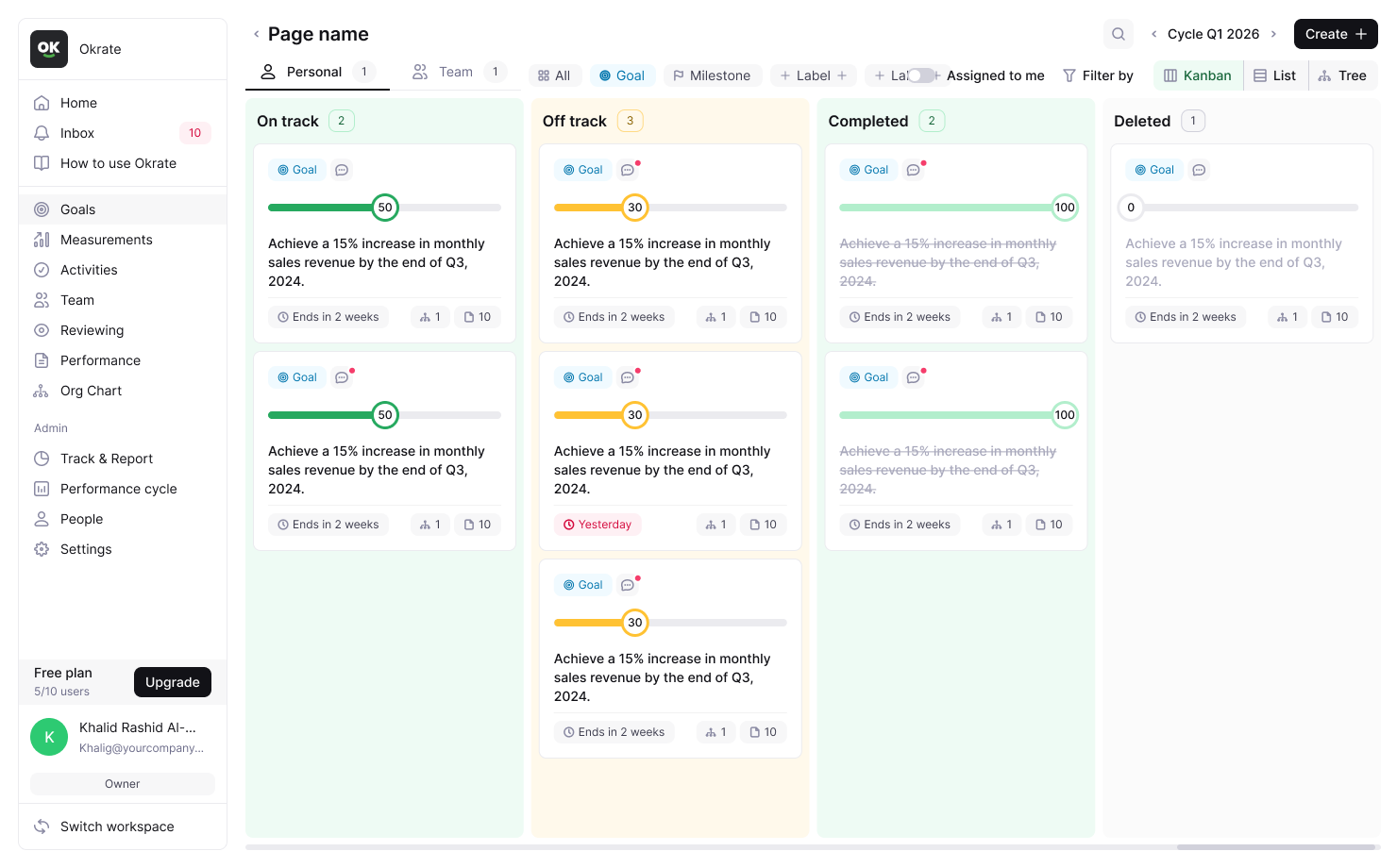Switch to Tree view
Viewport: 1397px width, 868px height.
coord(1342,75)
